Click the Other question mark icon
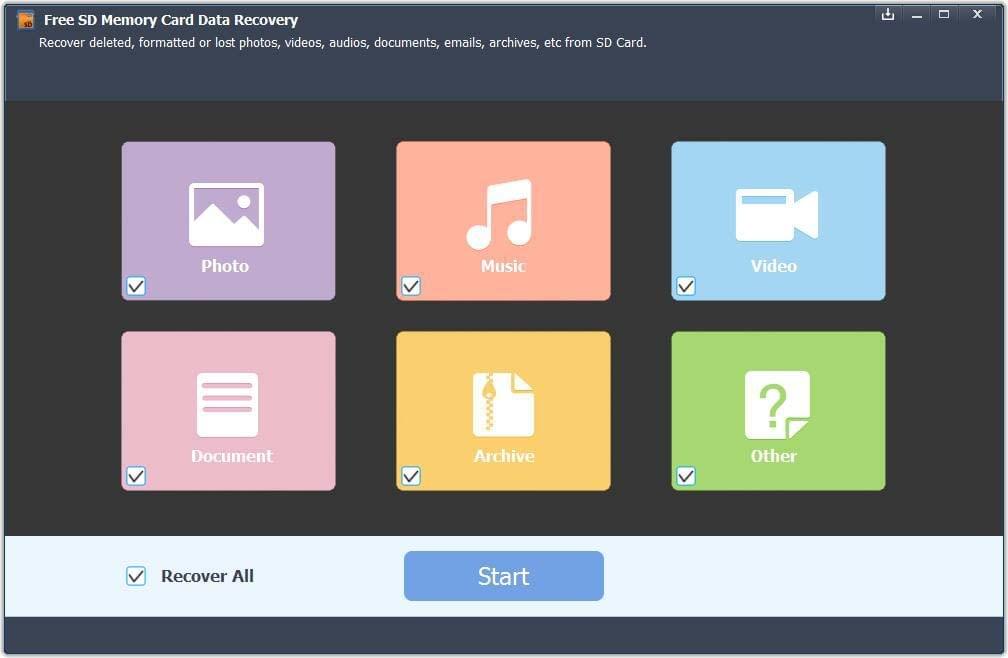Viewport: 1008px width, 658px height. (777, 405)
